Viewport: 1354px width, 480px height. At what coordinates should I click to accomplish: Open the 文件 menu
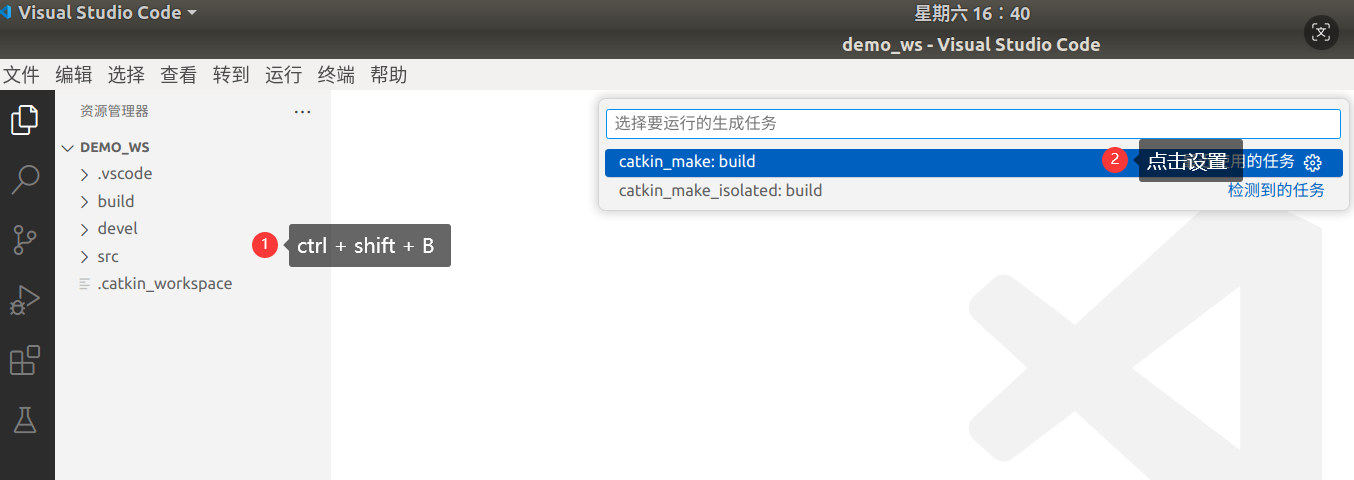tap(21, 75)
